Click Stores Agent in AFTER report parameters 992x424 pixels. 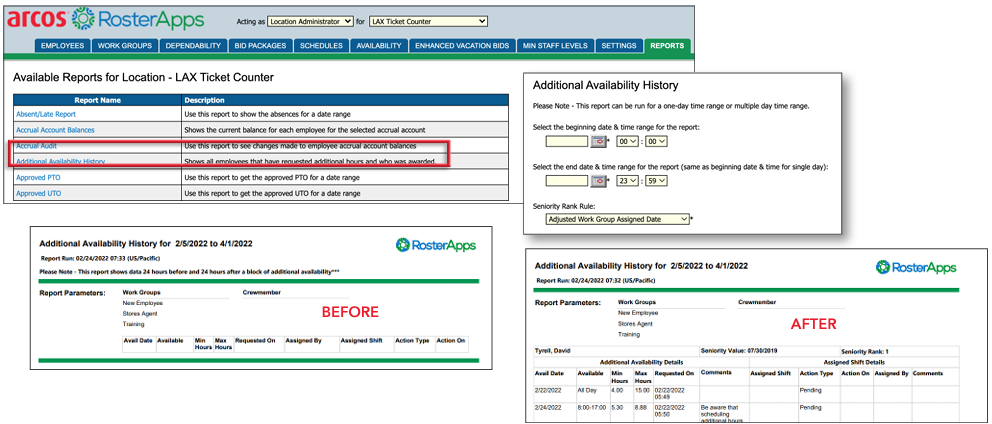[x=635, y=323]
